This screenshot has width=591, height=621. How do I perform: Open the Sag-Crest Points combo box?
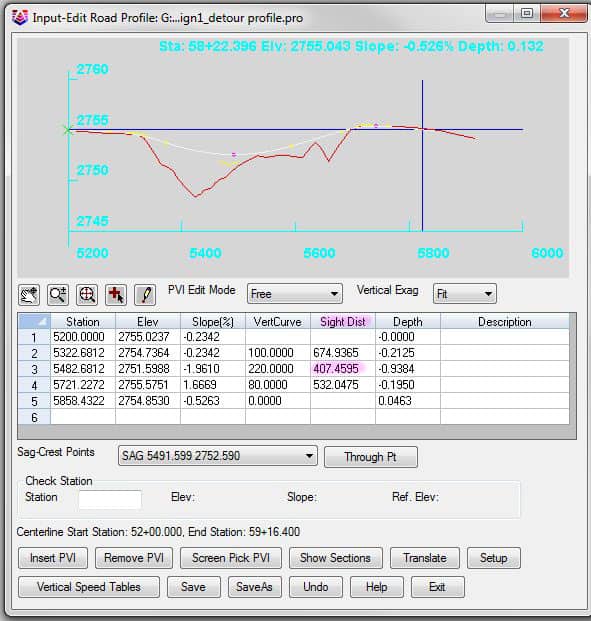pyautogui.click(x=217, y=456)
